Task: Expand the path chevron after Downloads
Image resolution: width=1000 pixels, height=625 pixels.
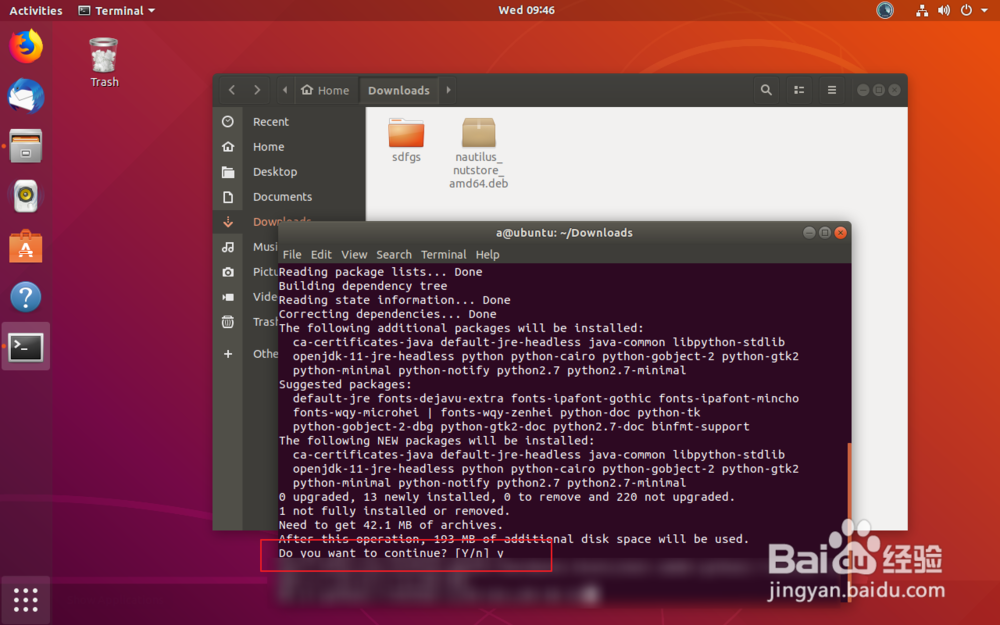Action: click(x=447, y=89)
